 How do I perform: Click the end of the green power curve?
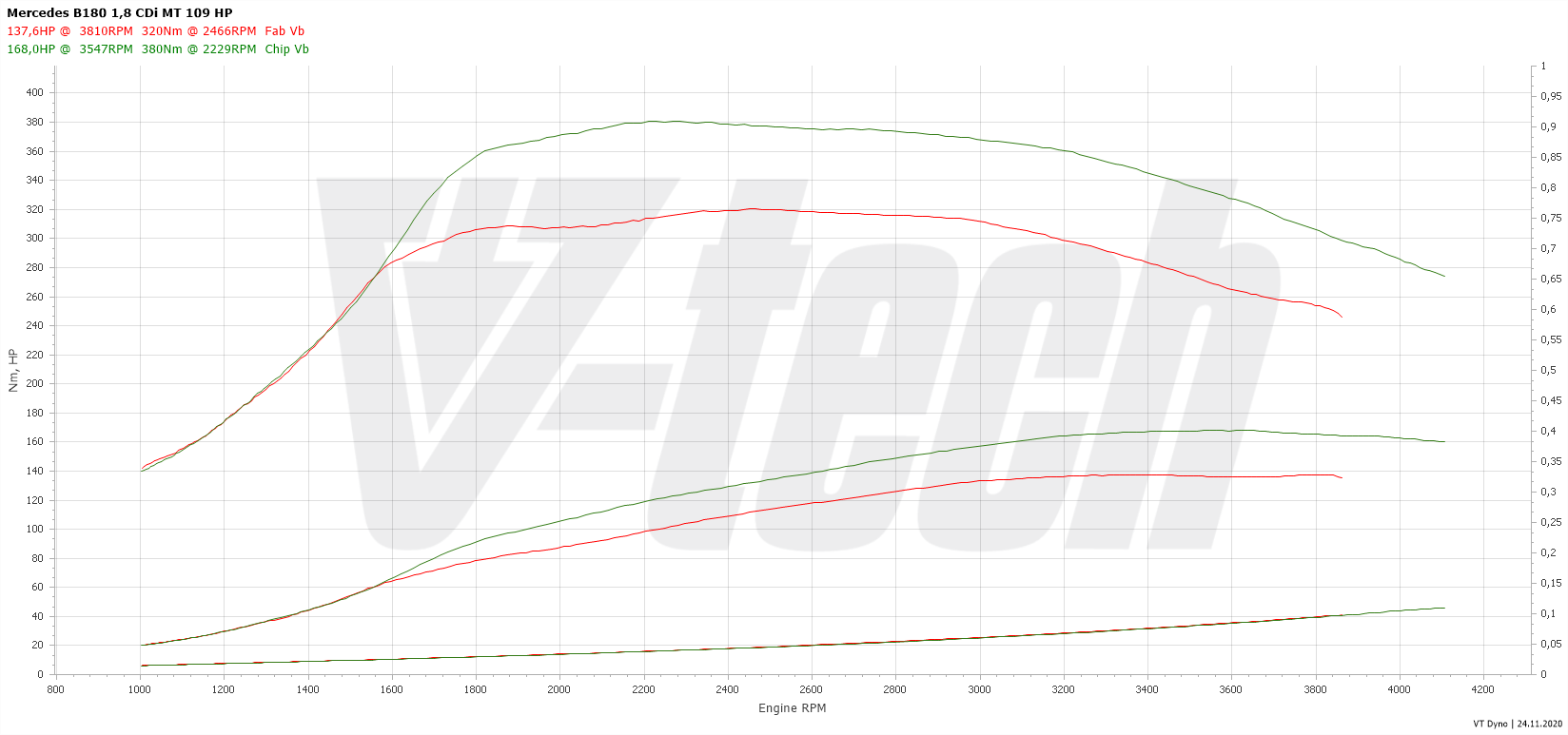1444,441
